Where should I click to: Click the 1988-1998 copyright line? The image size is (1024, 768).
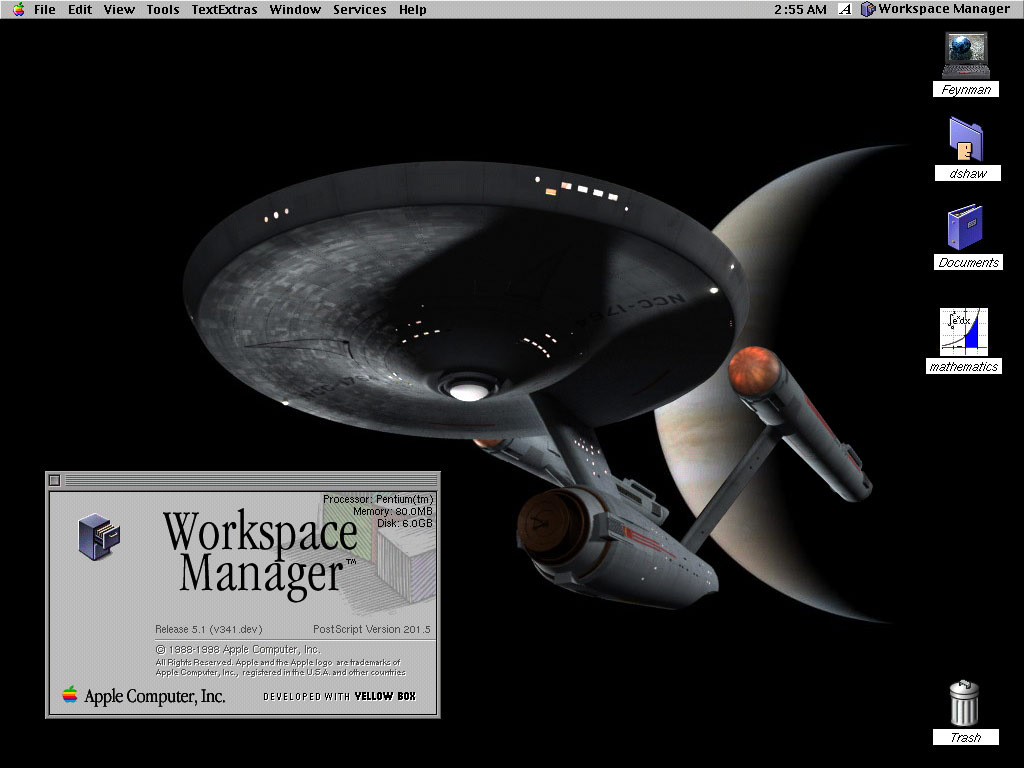[x=238, y=650]
